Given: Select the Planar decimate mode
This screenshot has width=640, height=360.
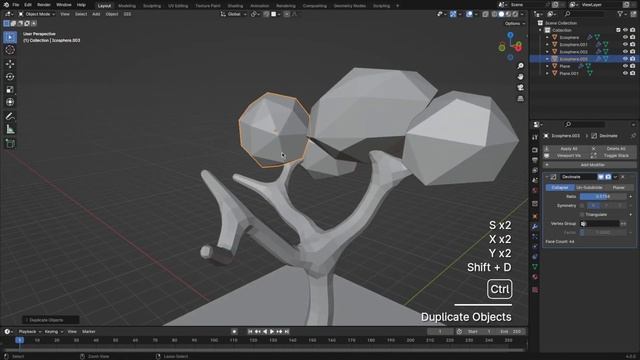Looking at the screenshot, I should (x=619, y=187).
